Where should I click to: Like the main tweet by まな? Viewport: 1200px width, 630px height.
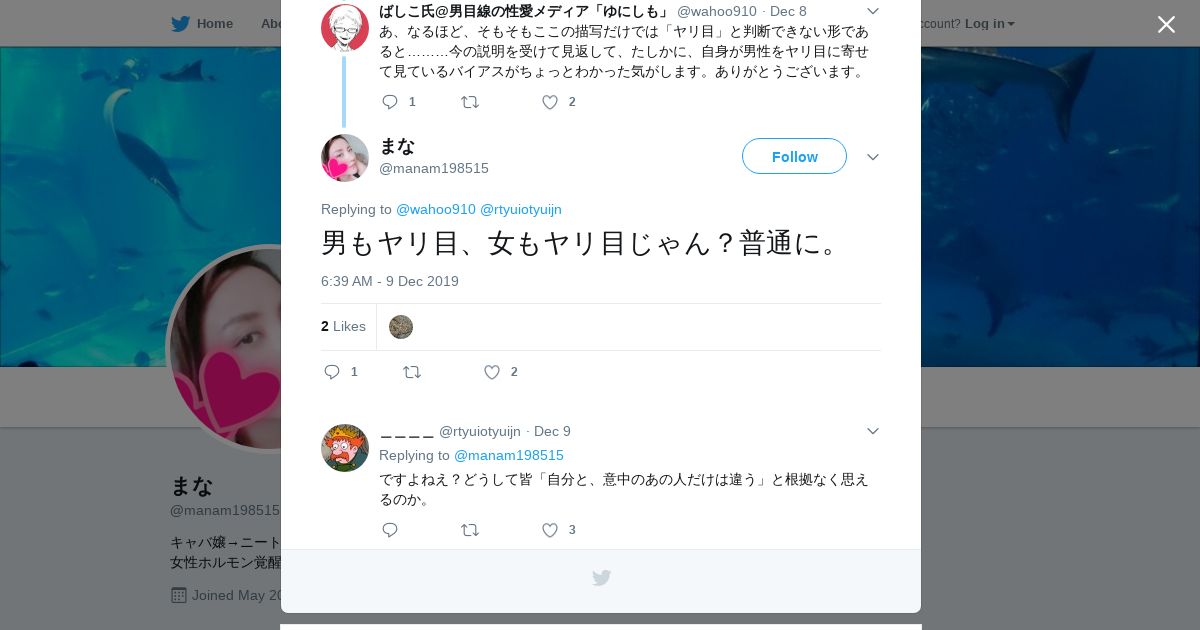[x=492, y=372]
